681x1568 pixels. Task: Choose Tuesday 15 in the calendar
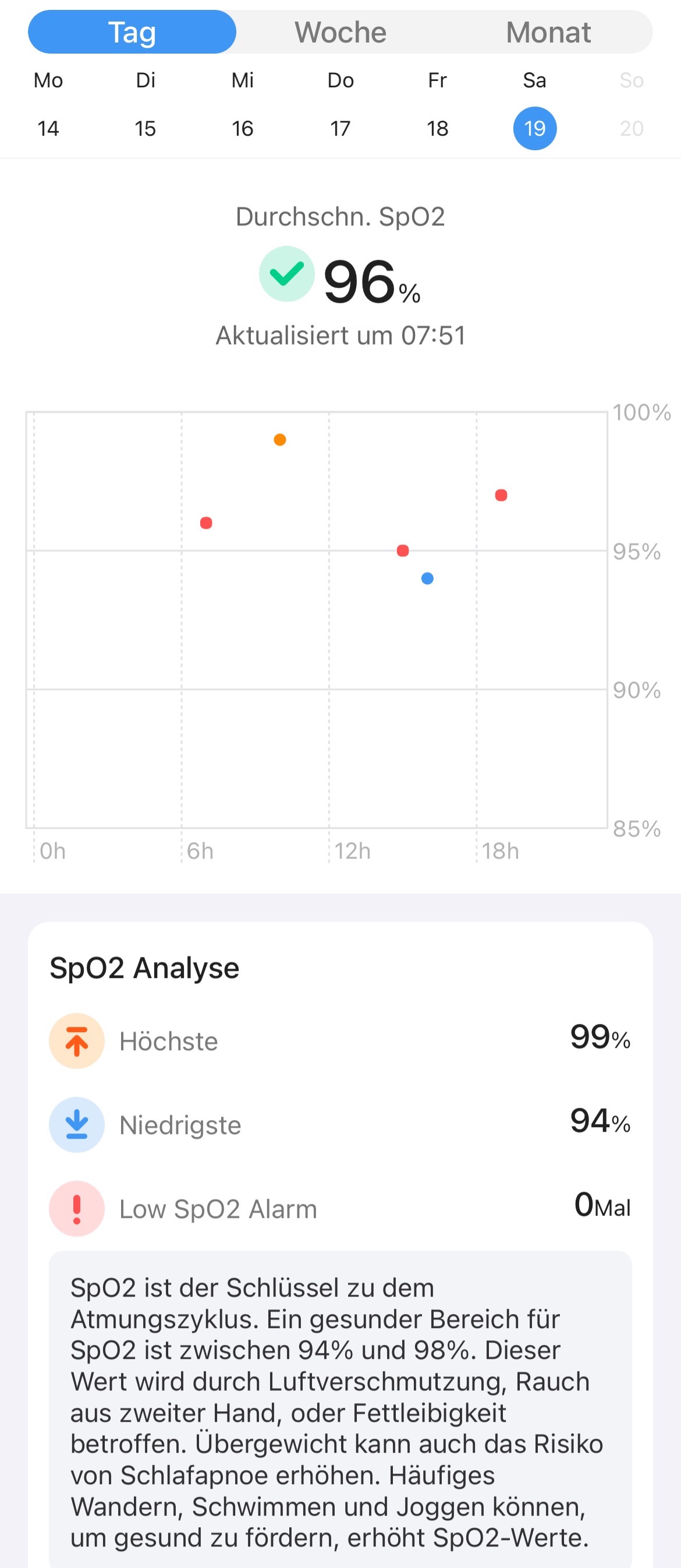click(146, 128)
